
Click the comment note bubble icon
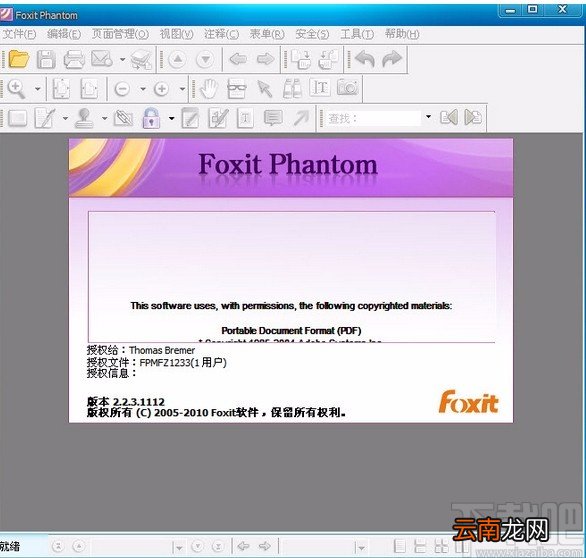[273, 118]
